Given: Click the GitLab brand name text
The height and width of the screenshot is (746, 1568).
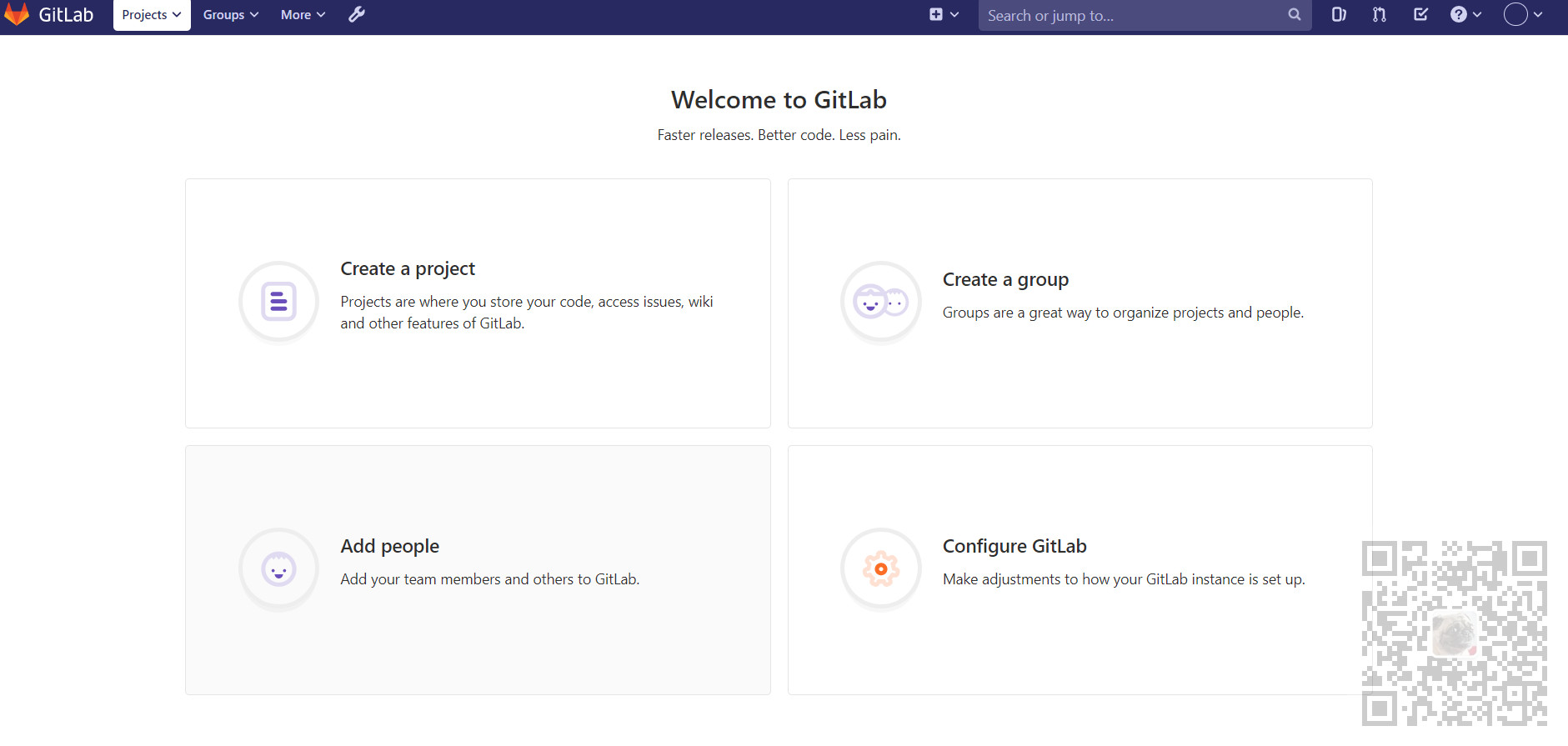Looking at the screenshot, I should pos(66,15).
